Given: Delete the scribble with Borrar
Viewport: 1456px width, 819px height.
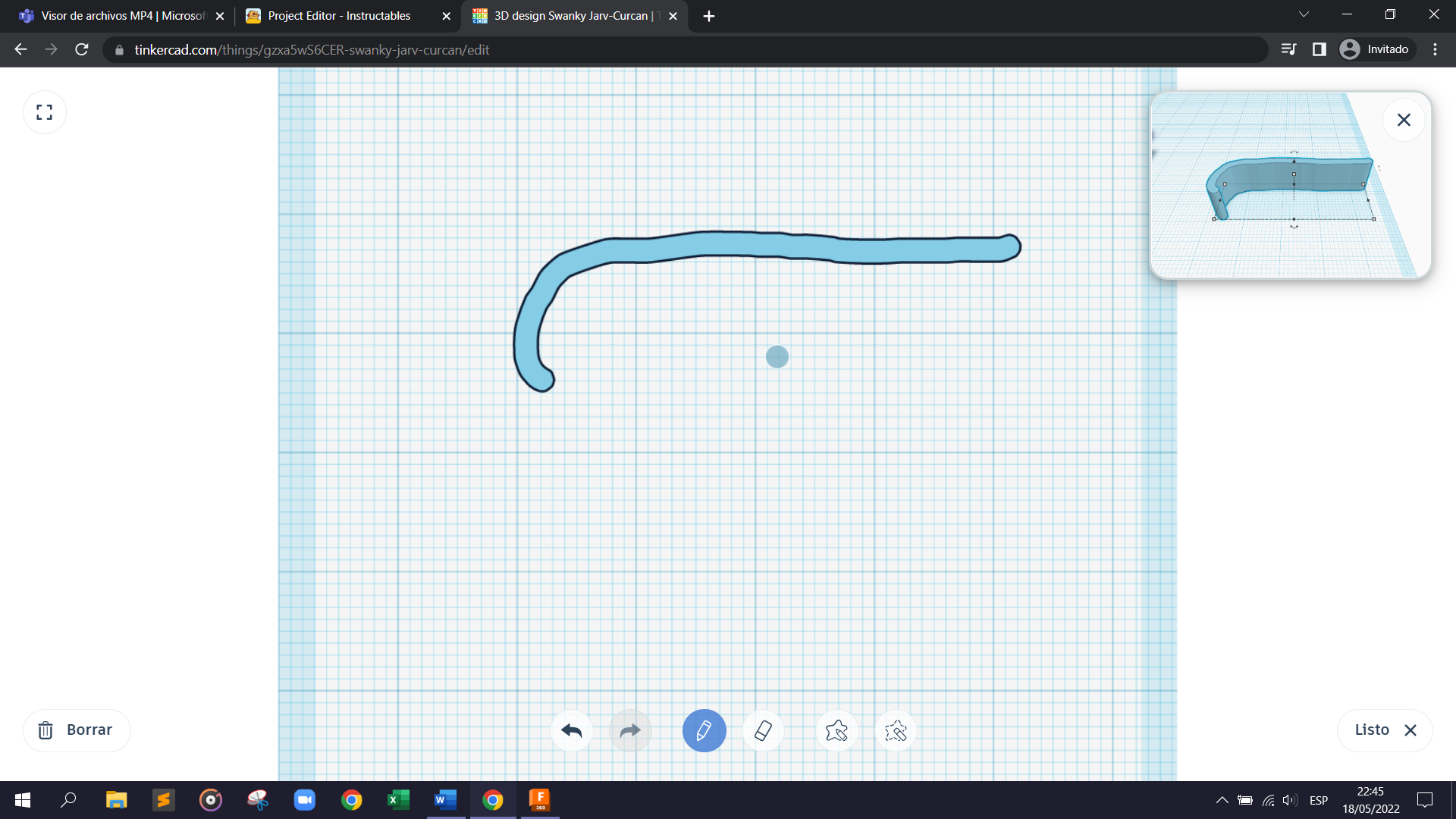Looking at the screenshot, I should pyautogui.click(x=77, y=730).
